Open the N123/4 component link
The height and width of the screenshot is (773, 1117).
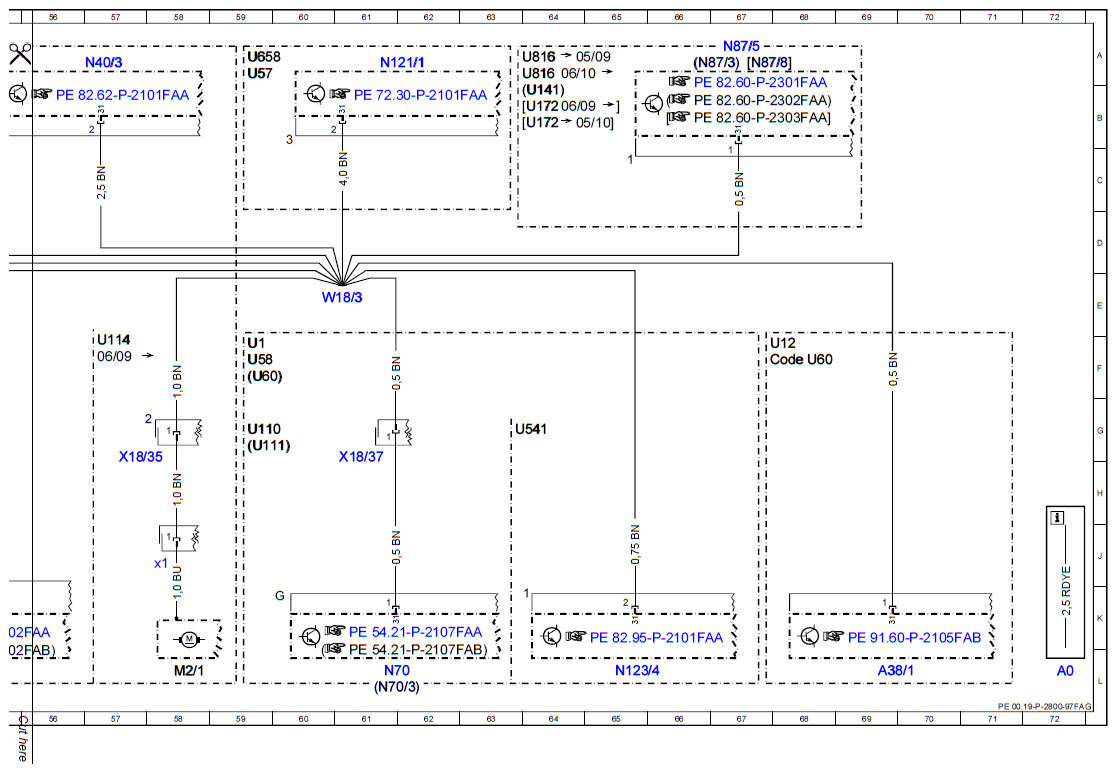637,670
